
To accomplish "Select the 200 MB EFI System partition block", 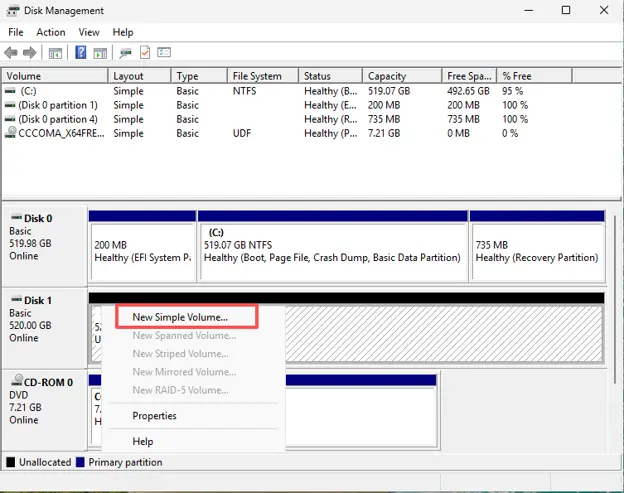I will tap(142, 247).
